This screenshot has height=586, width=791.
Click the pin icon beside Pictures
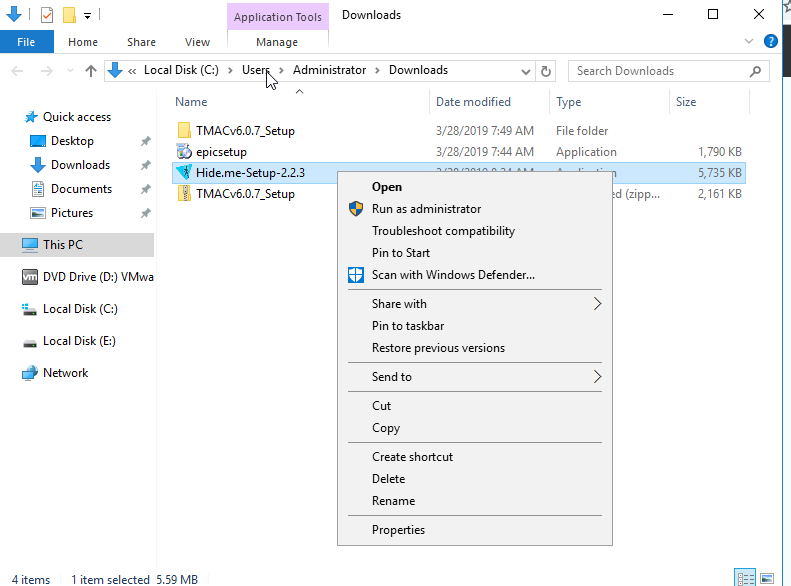point(145,213)
